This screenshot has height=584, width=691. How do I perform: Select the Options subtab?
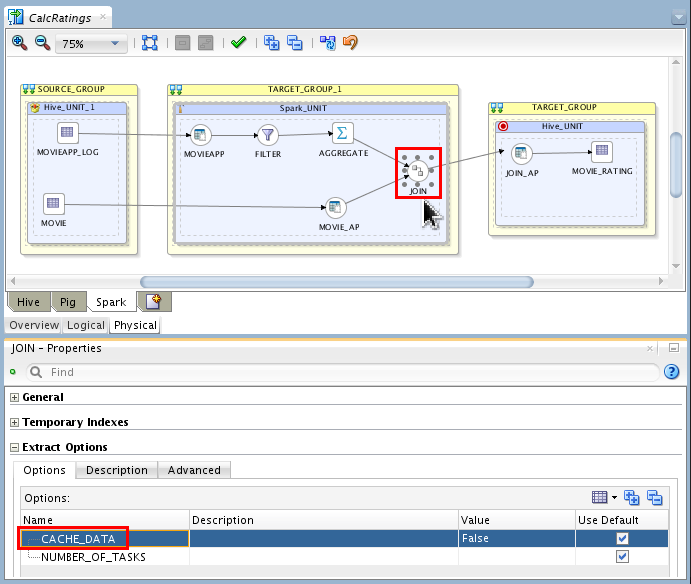click(45, 470)
